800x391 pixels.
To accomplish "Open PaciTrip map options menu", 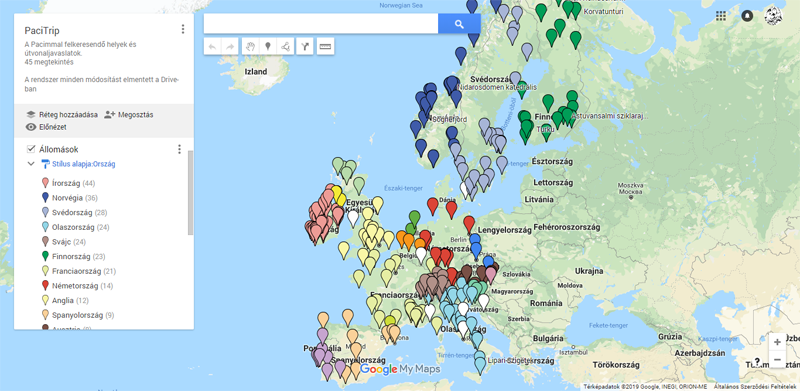I will [183, 29].
